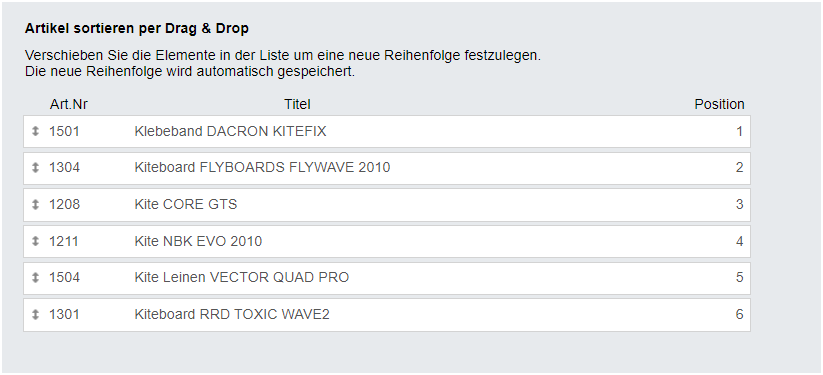Click the Position column header

(719, 105)
